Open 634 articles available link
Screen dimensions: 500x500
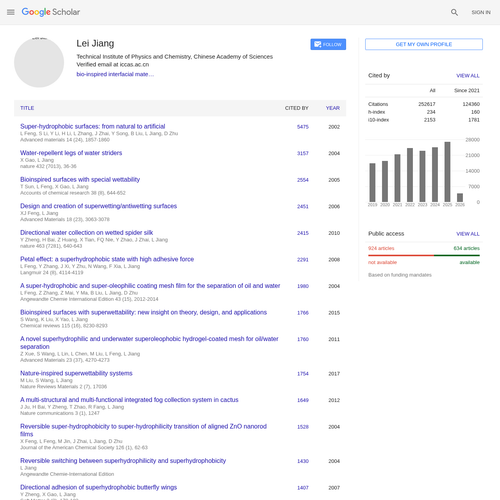coord(466,248)
